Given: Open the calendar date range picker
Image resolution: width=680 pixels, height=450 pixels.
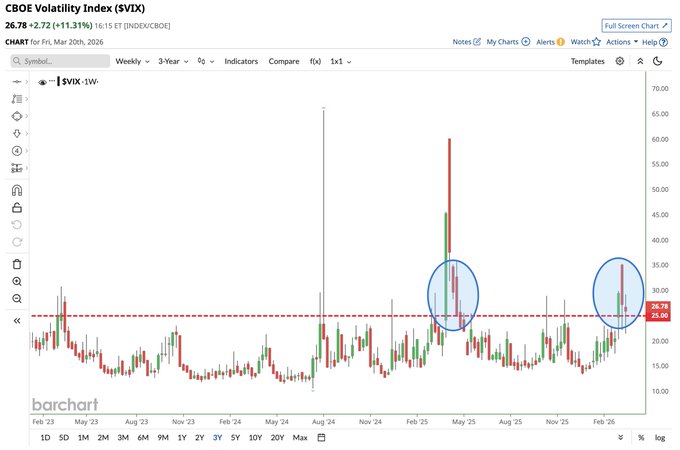Looking at the screenshot, I should click(321, 437).
